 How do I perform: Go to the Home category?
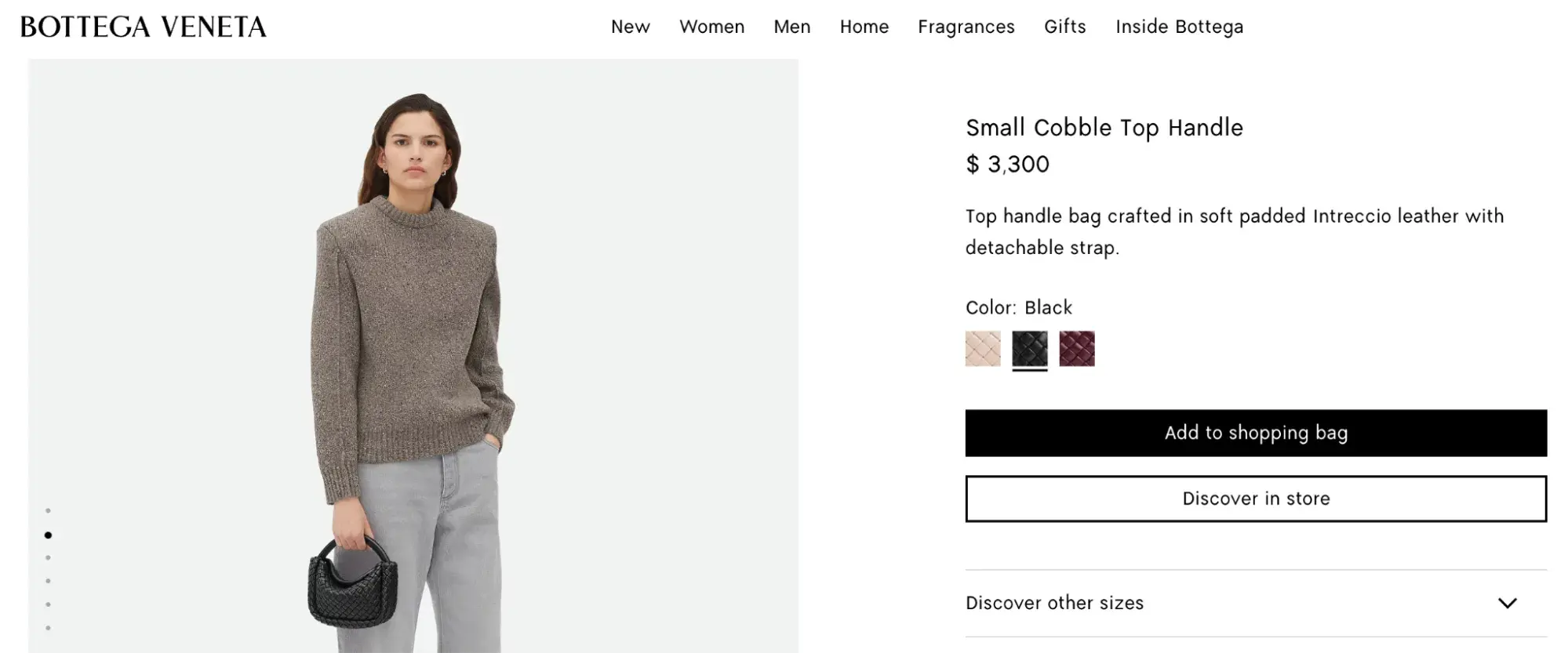[x=864, y=27]
